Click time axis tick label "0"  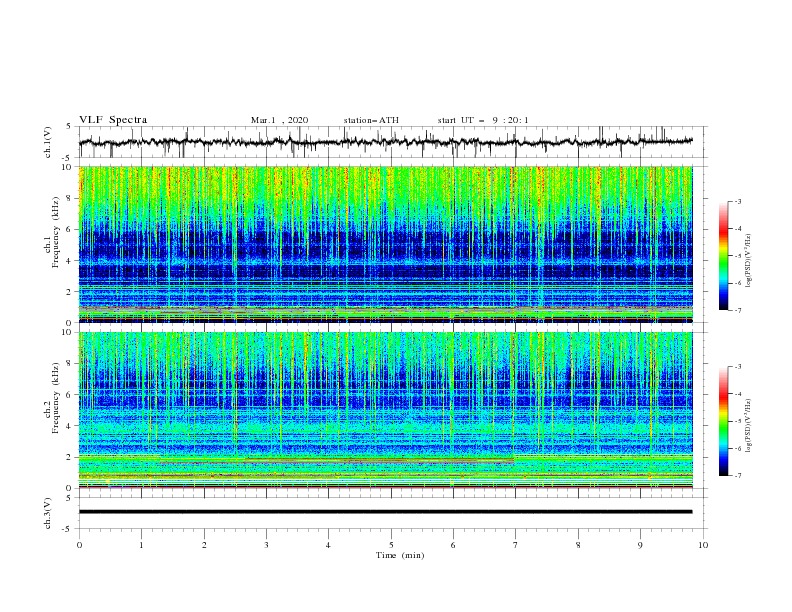tap(79, 545)
